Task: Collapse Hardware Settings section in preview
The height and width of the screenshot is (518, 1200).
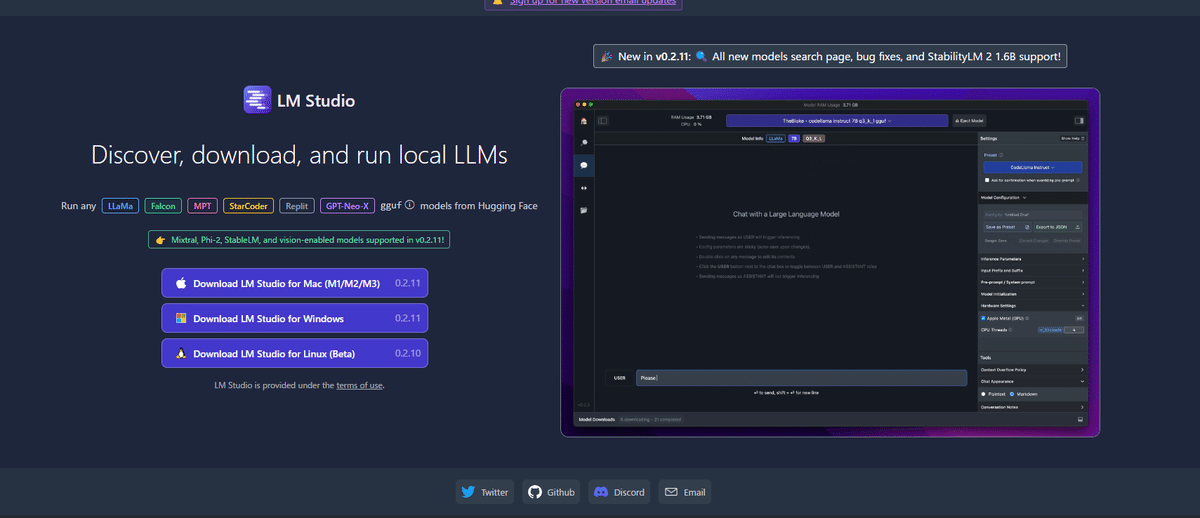Action: tap(1033, 305)
